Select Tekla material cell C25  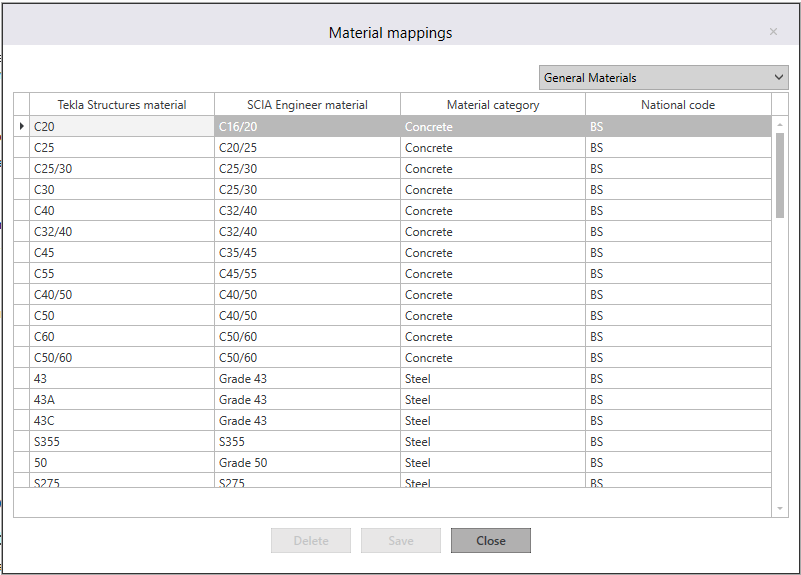coord(122,148)
